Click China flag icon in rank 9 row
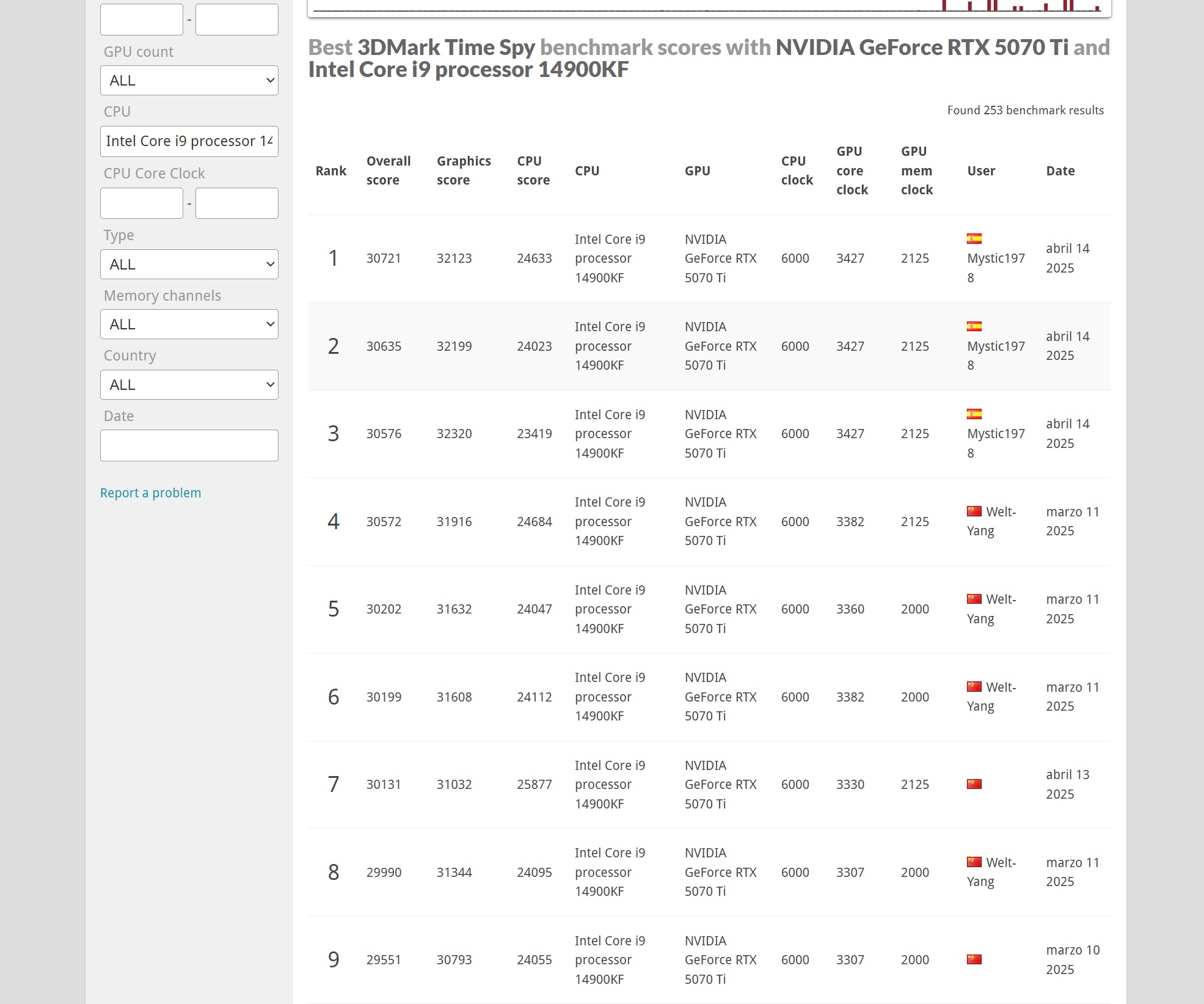This screenshot has height=1004, width=1204. click(x=974, y=959)
